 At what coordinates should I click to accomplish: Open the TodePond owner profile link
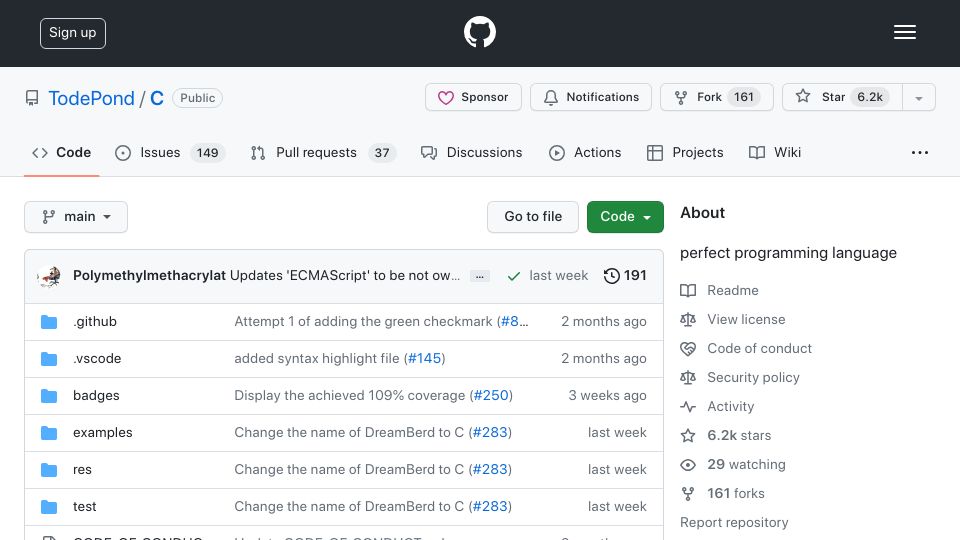click(x=91, y=98)
